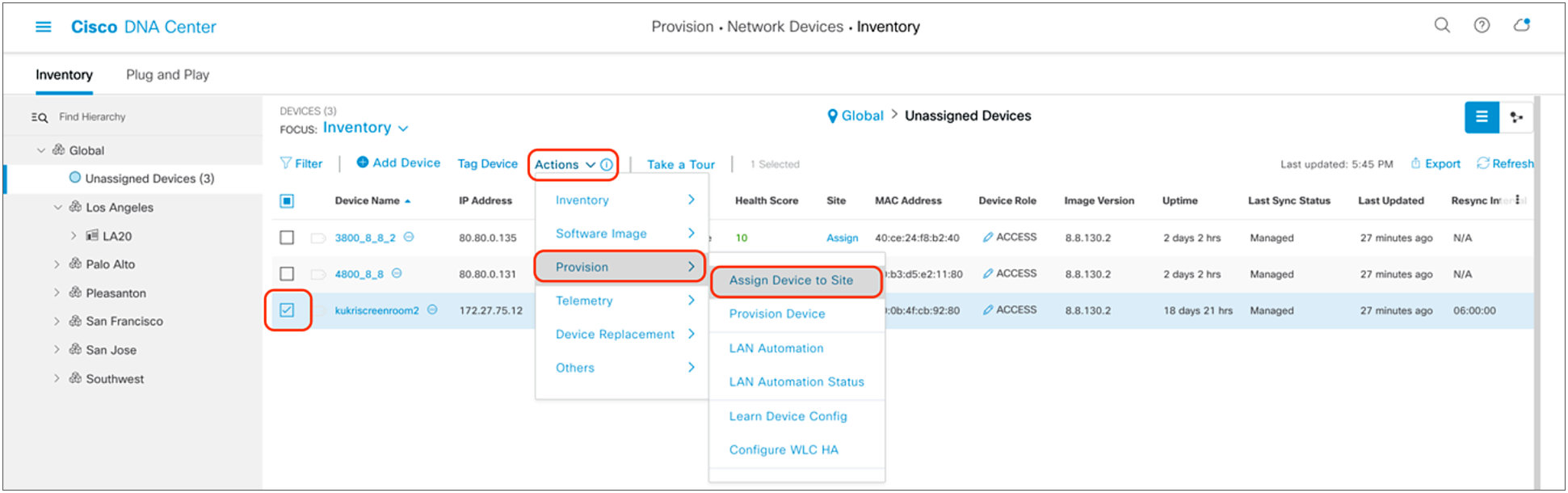Open the Actions dropdown
Image resolution: width=1568 pixels, height=493 pixels.
tap(565, 165)
